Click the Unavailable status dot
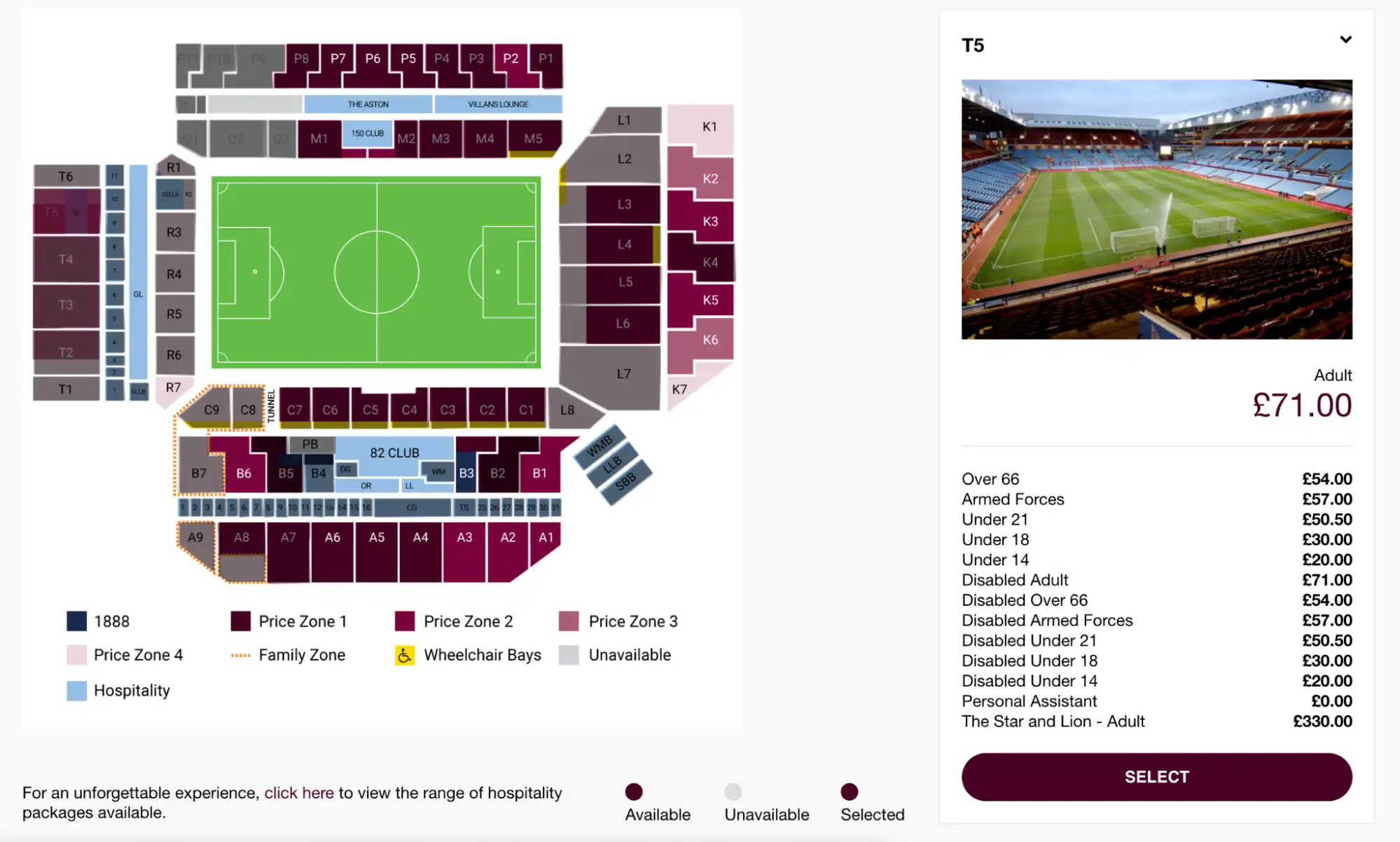 733,792
